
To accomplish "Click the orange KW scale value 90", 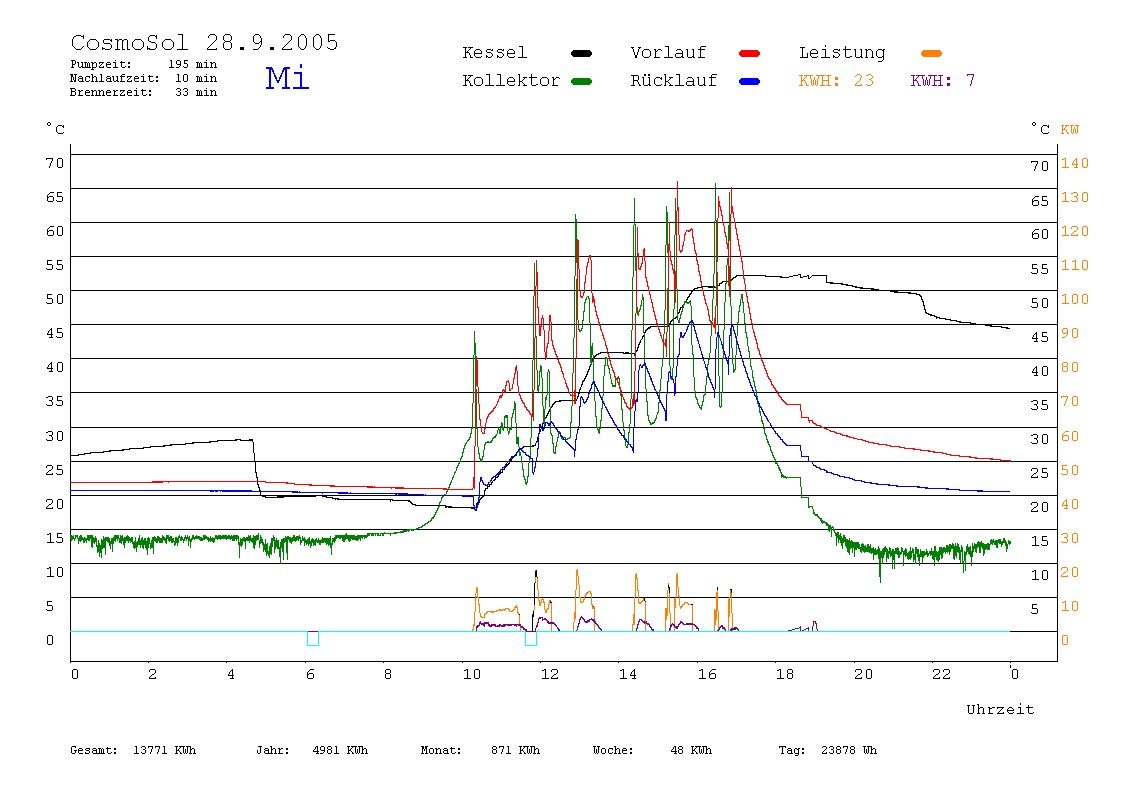I will point(1070,333).
